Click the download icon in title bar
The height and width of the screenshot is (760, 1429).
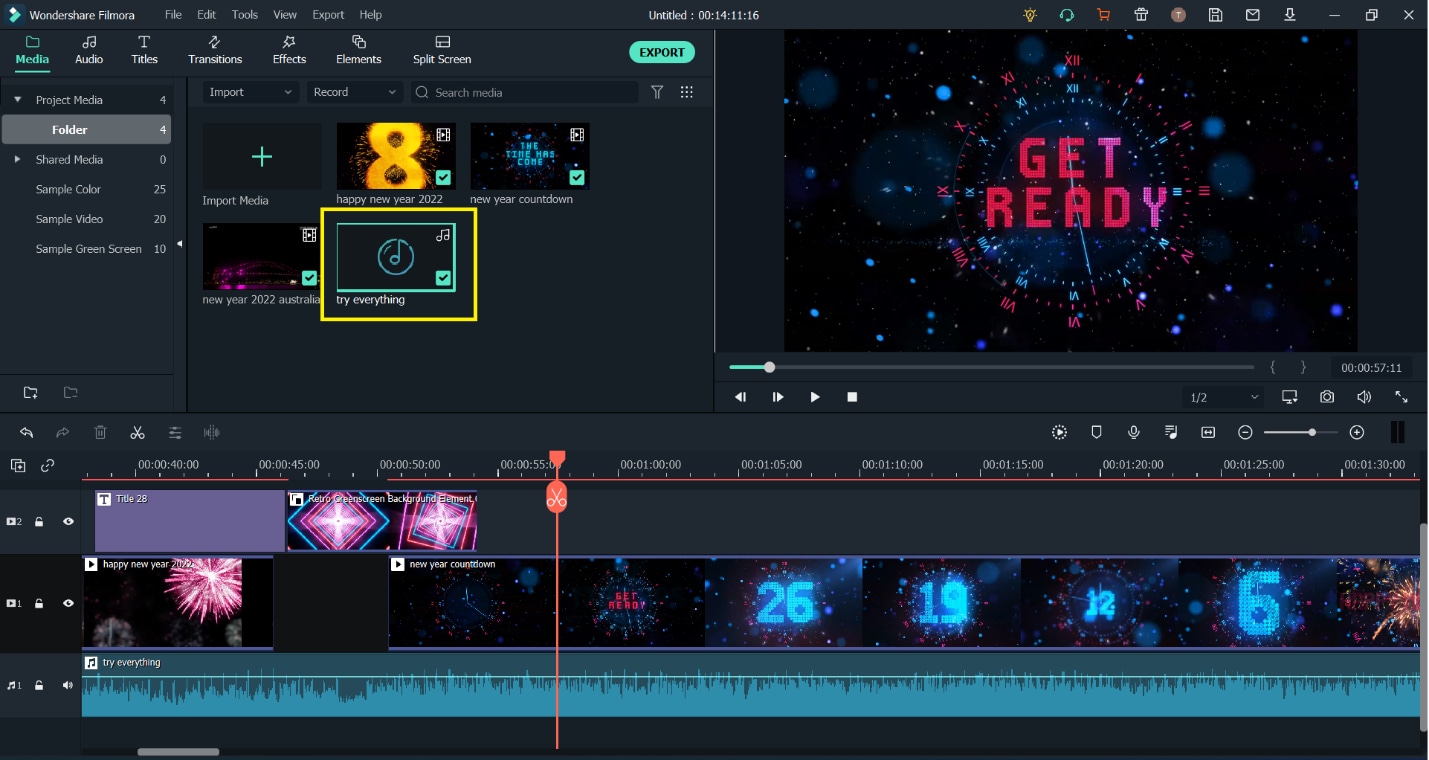[x=1290, y=15]
